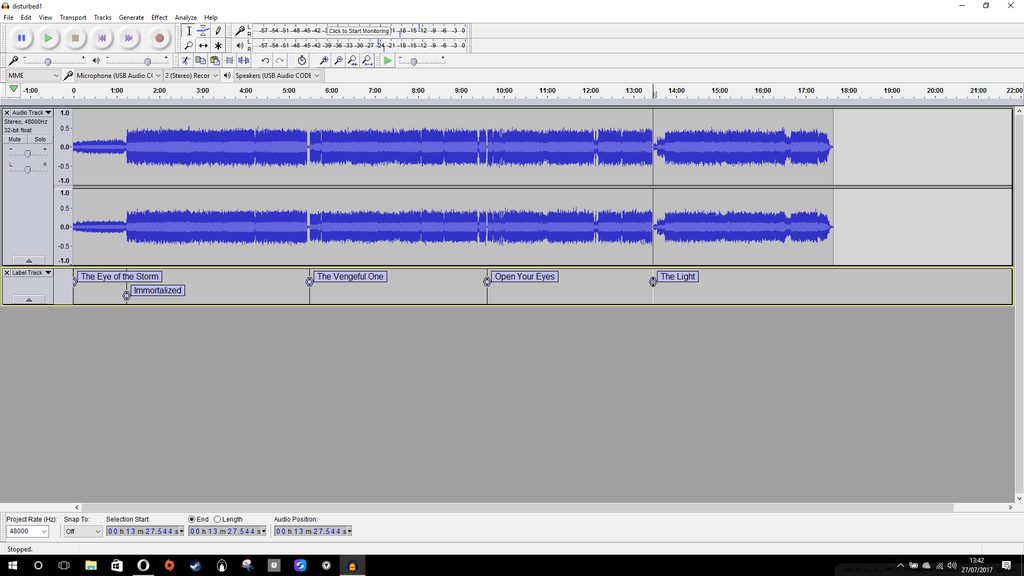Open the Audio Track name dropdown menu
The image size is (1024, 576).
46,112
